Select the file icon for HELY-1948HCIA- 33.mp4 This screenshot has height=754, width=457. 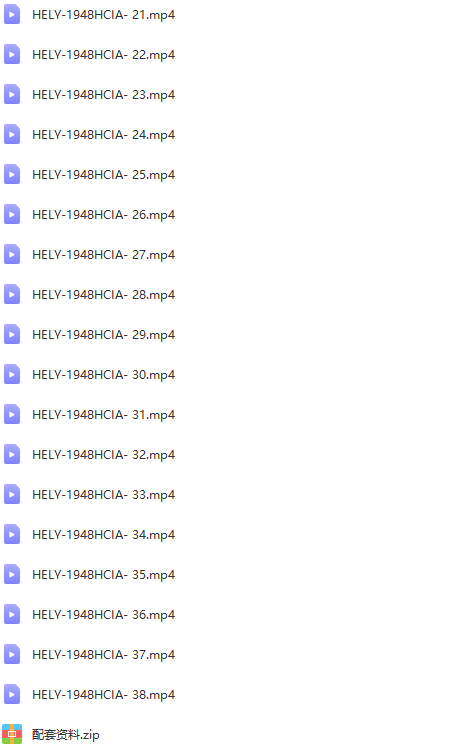(12, 494)
